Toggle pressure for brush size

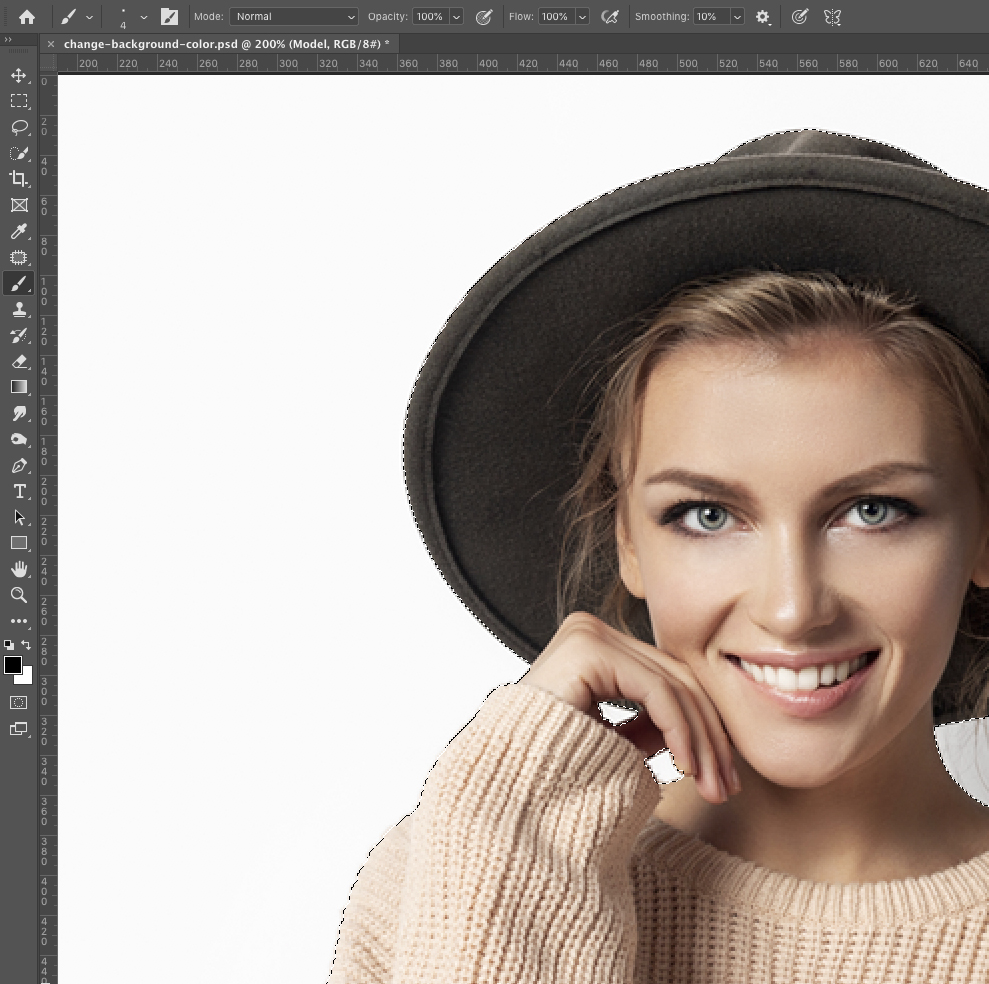coord(800,17)
